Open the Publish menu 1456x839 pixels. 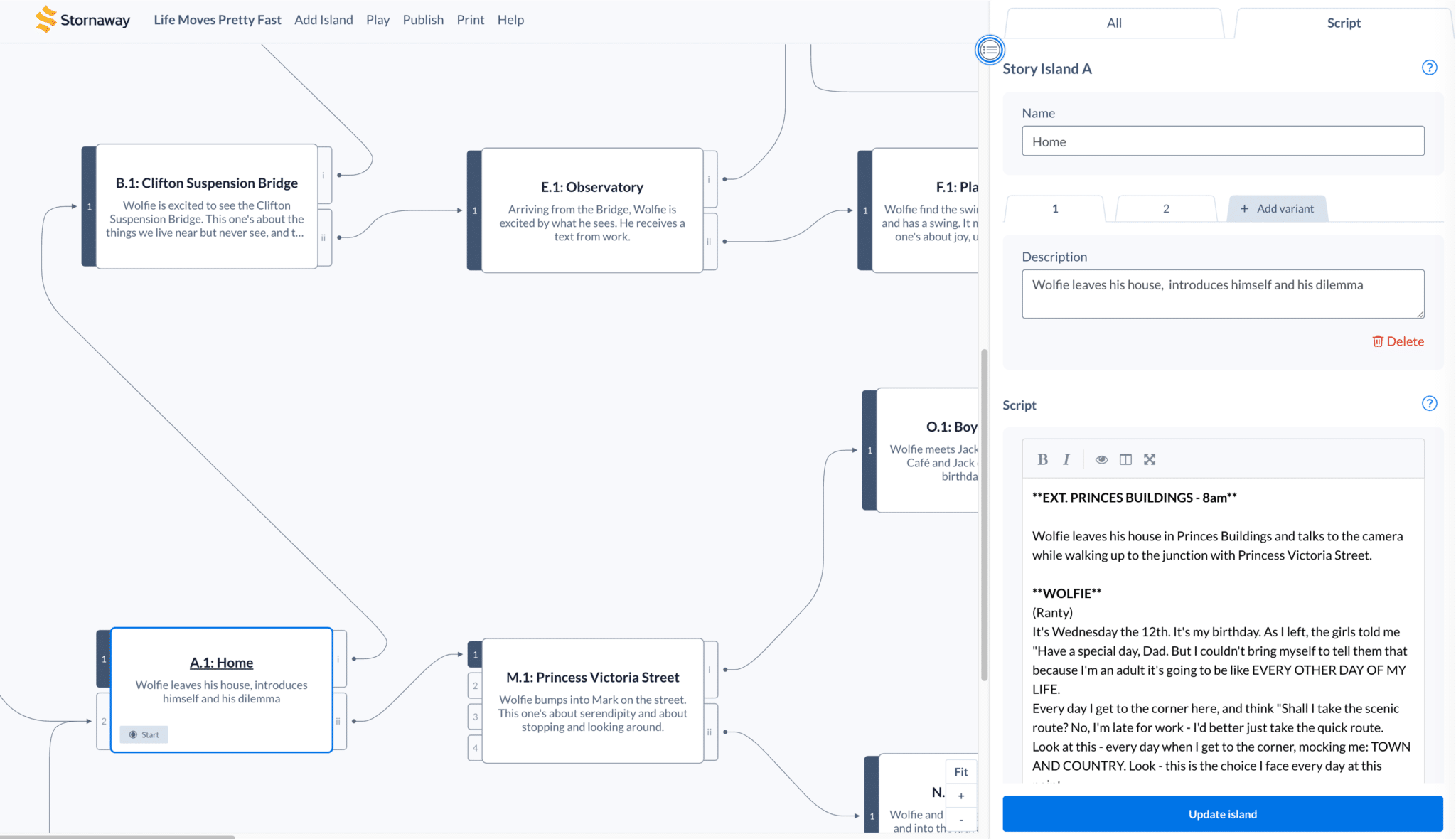pos(423,20)
